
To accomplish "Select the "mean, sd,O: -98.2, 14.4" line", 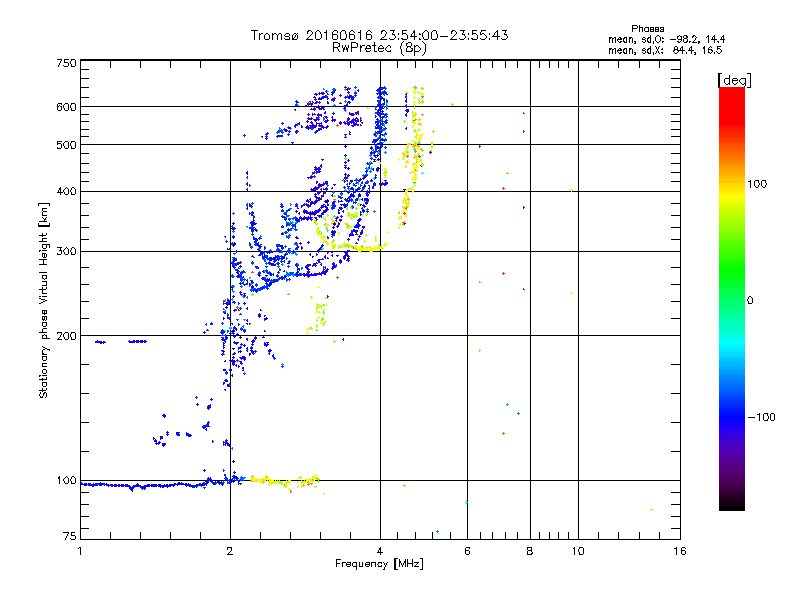I will [x=666, y=39].
